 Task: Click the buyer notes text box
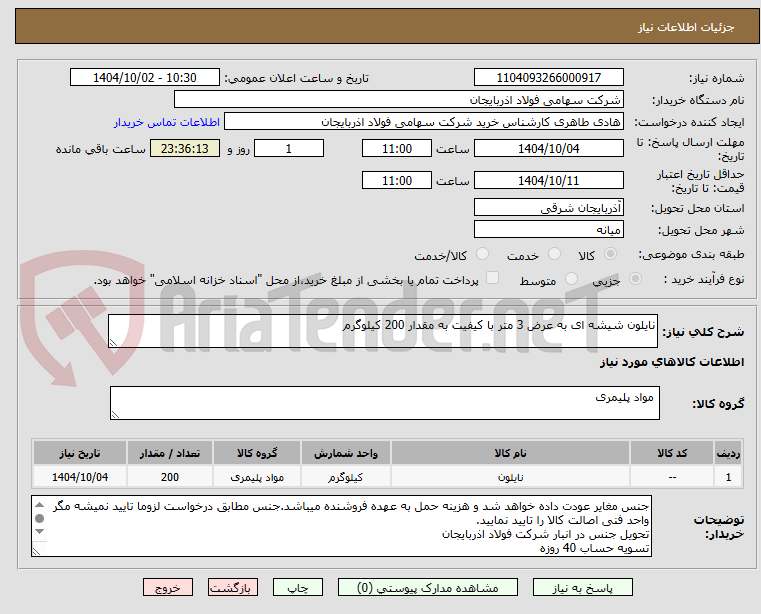pyautogui.click(x=341, y=526)
